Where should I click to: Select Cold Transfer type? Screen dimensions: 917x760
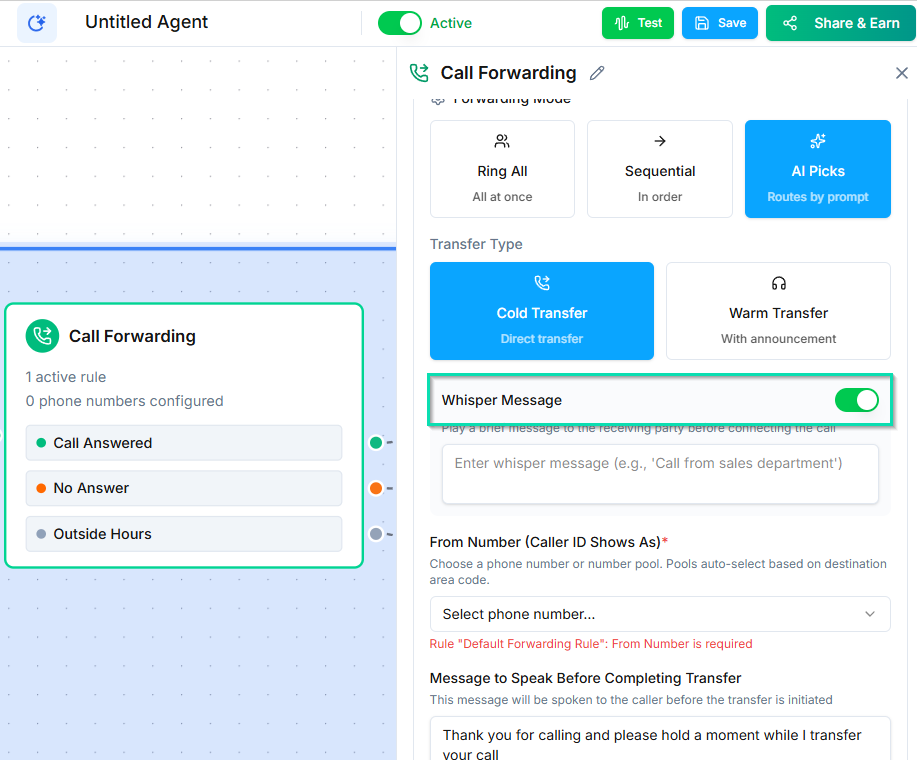click(x=541, y=311)
